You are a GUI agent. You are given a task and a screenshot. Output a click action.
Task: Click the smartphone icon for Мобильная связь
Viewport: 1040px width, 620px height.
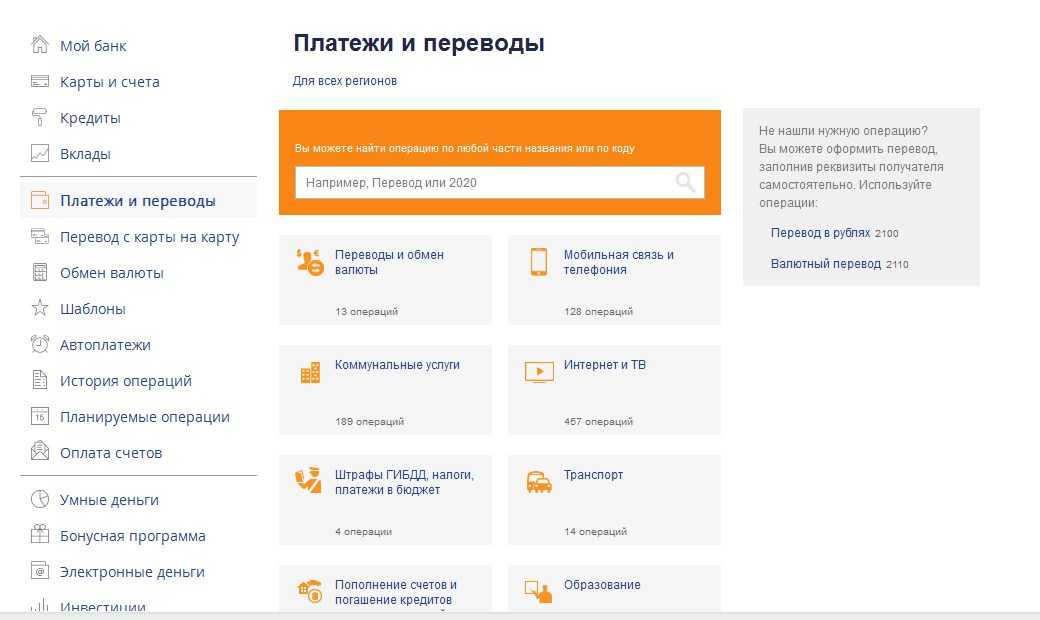539,262
